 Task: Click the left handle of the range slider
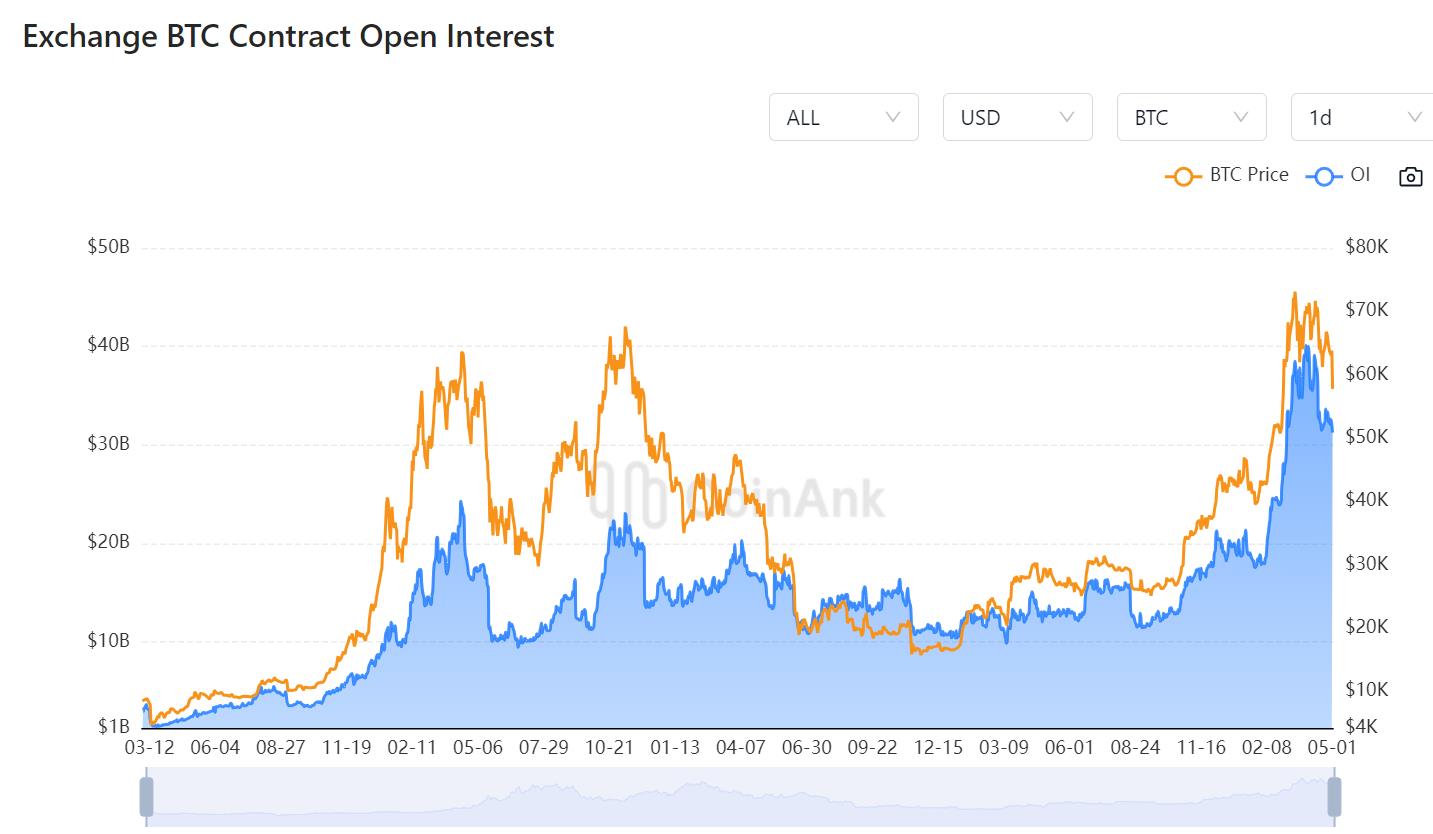146,797
